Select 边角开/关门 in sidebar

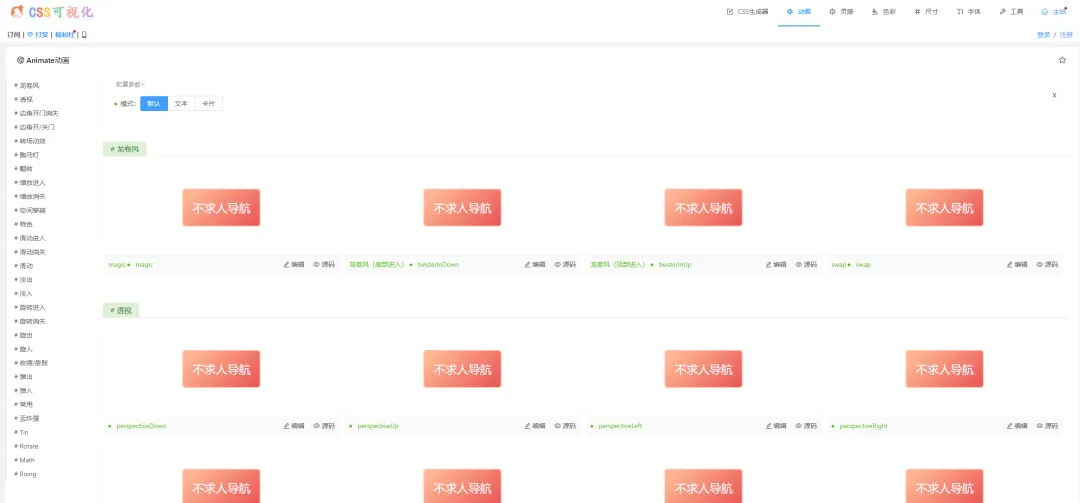(34, 127)
